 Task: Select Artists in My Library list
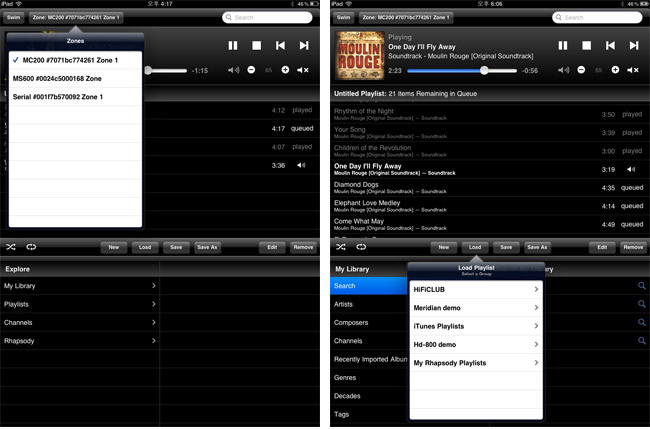click(x=369, y=304)
